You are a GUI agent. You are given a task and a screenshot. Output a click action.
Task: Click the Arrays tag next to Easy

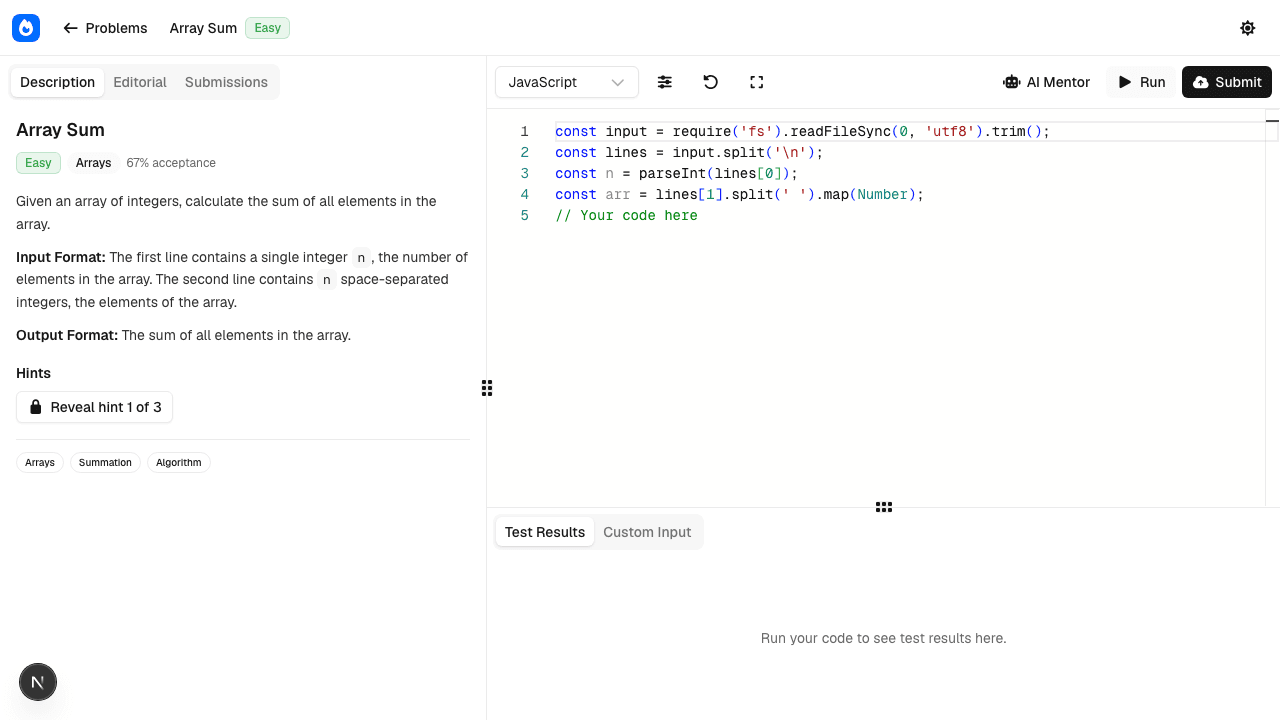coord(93,163)
